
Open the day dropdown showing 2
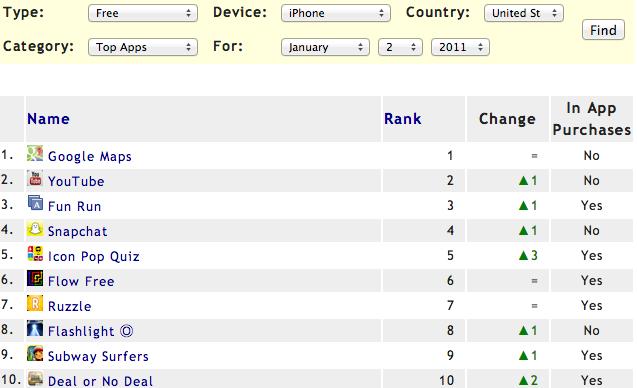pyautogui.click(x=400, y=47)
